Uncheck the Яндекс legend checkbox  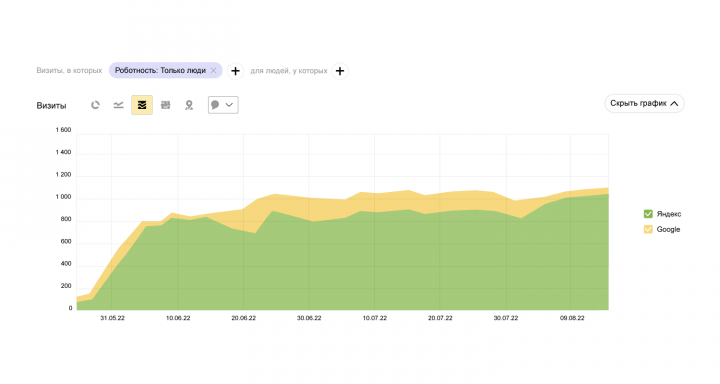point(648,214)
